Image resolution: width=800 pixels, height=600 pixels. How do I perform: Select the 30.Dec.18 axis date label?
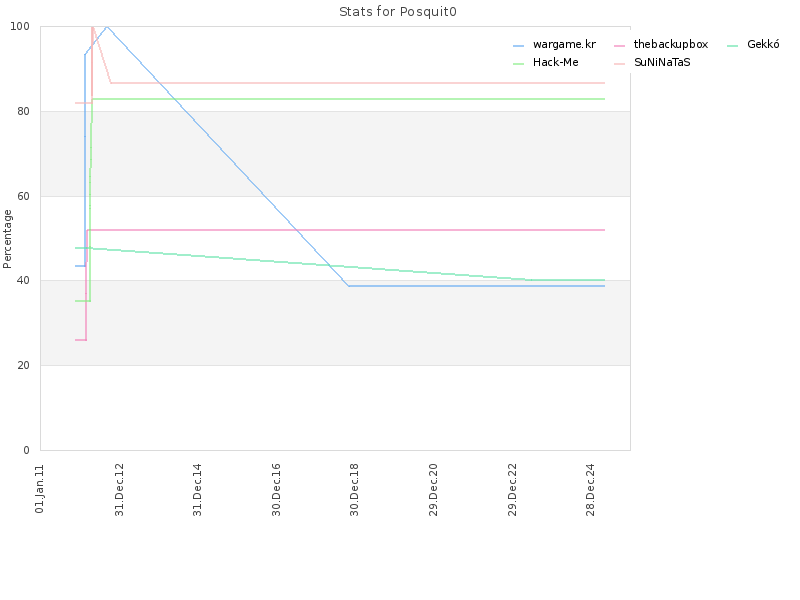[354, 490]
